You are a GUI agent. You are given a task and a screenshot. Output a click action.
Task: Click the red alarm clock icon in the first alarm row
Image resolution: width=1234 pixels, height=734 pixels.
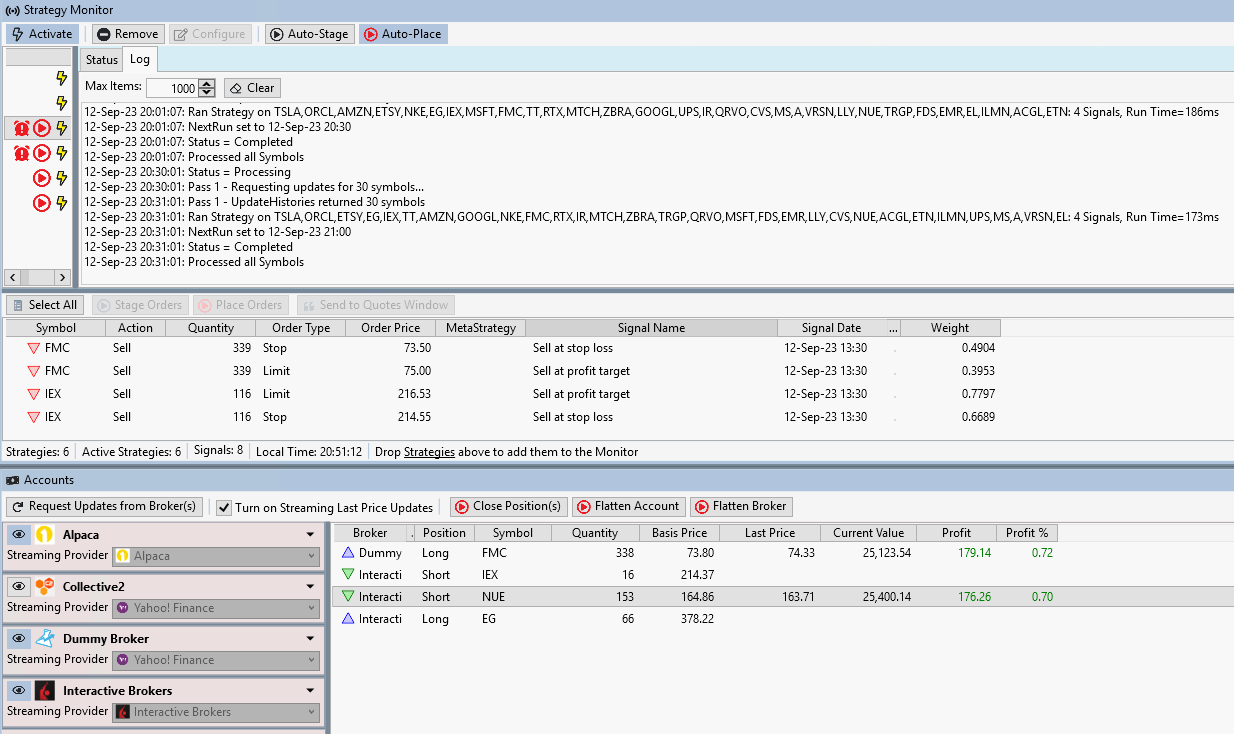pos(22,128)
